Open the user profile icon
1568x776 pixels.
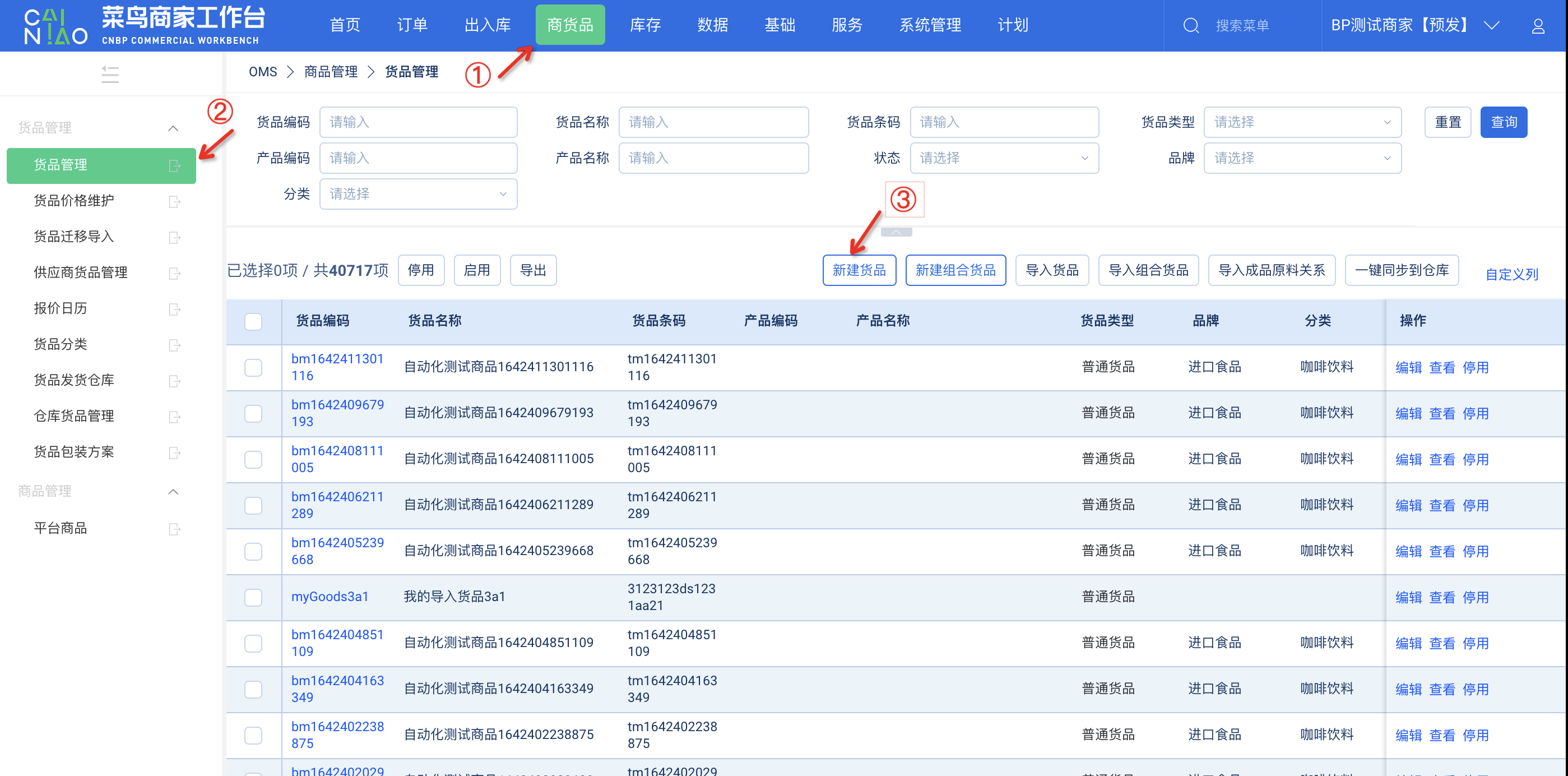tap(1538, 26)
